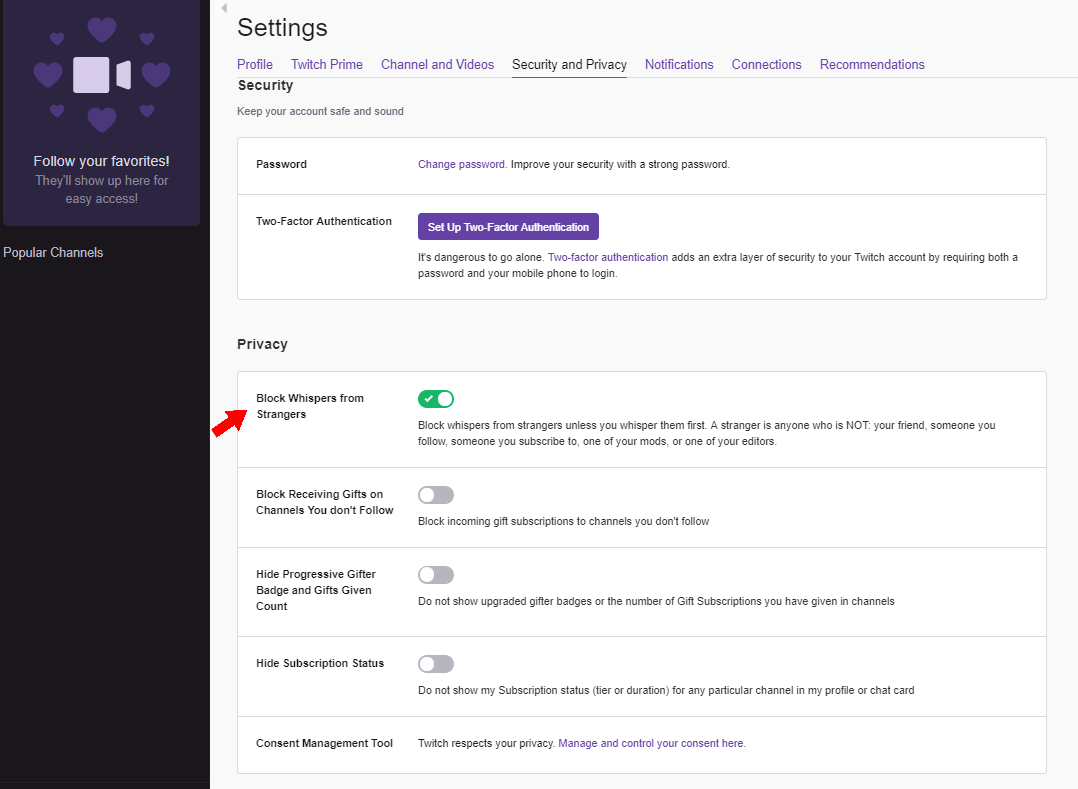Click the Popular Channels heading
This screenshot has width=1078, height=789.
tap(53, 252)
